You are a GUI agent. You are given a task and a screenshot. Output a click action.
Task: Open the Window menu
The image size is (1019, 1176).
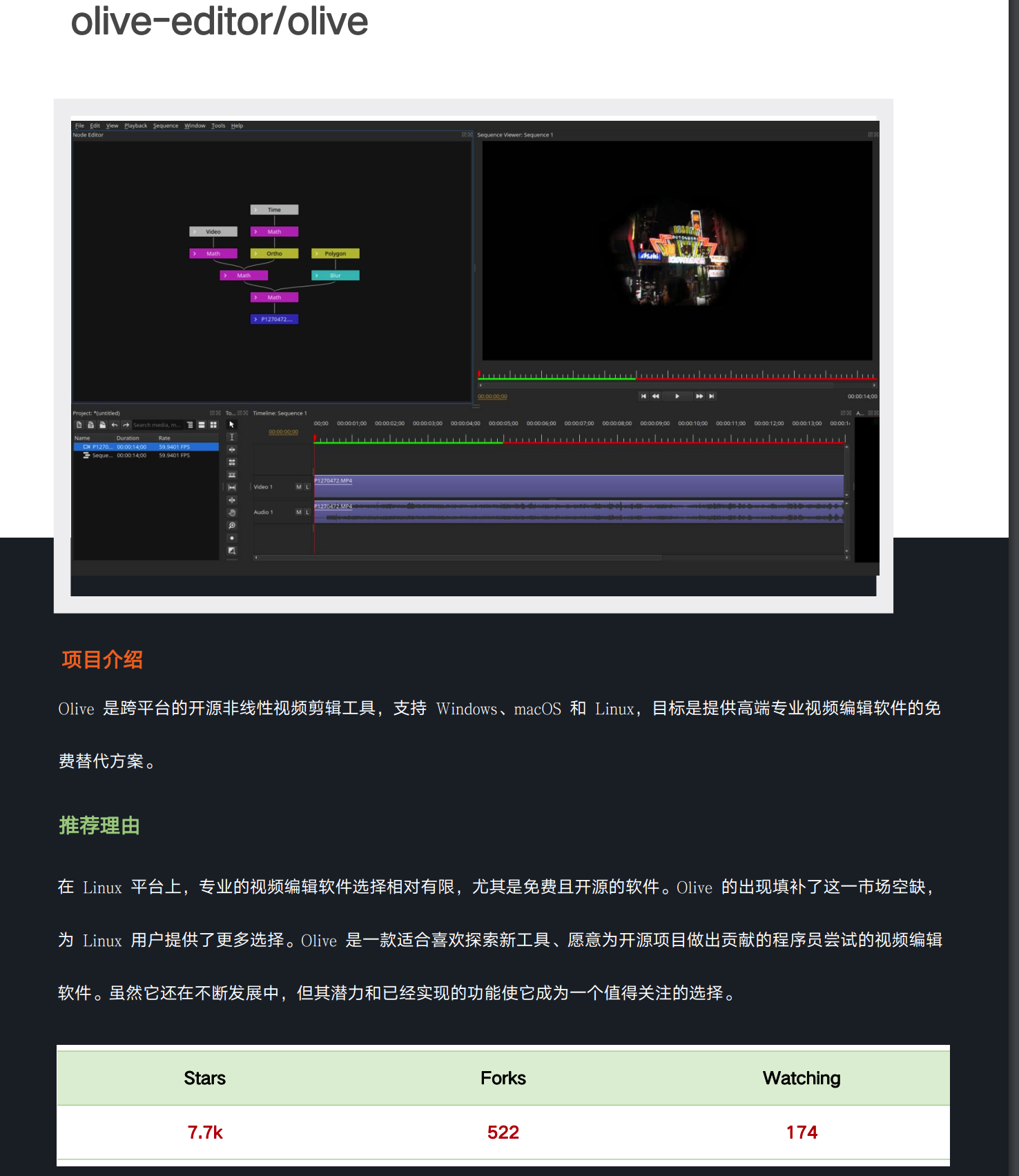(x=195, y=126)
